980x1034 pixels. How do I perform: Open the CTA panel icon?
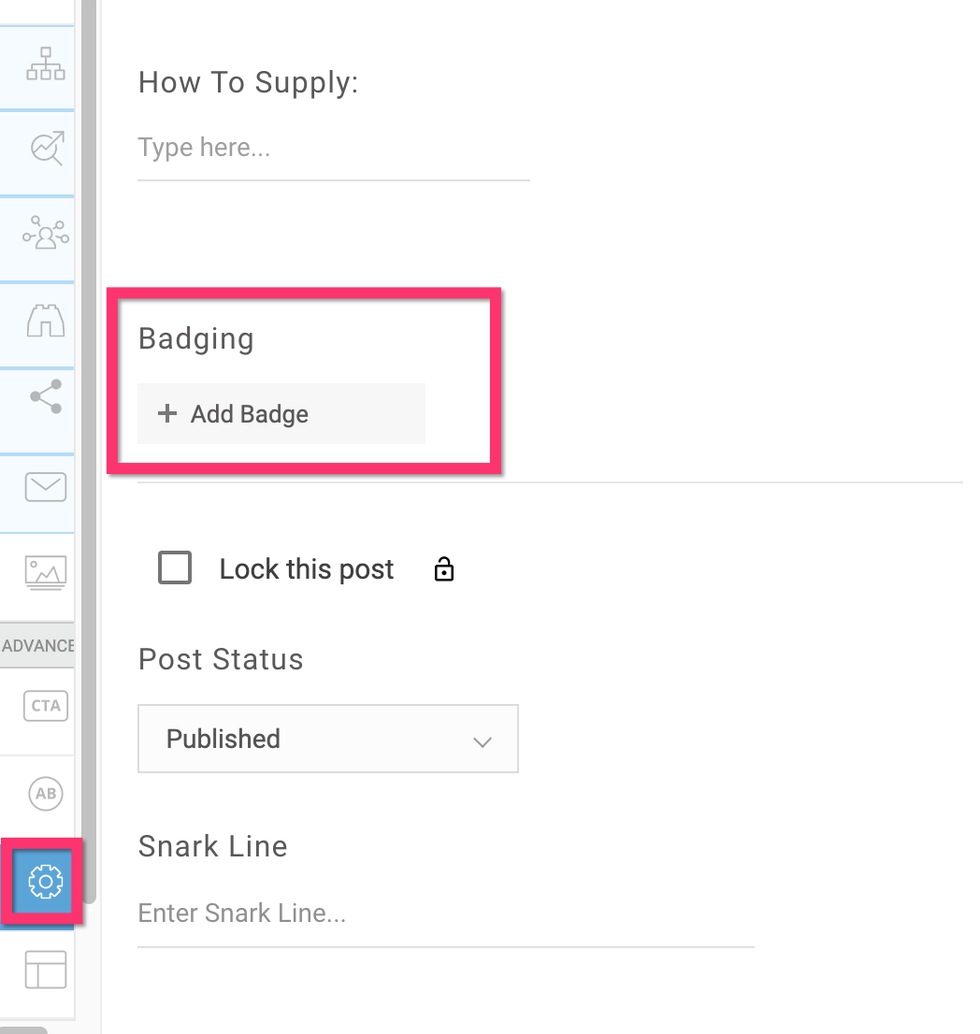46,706
